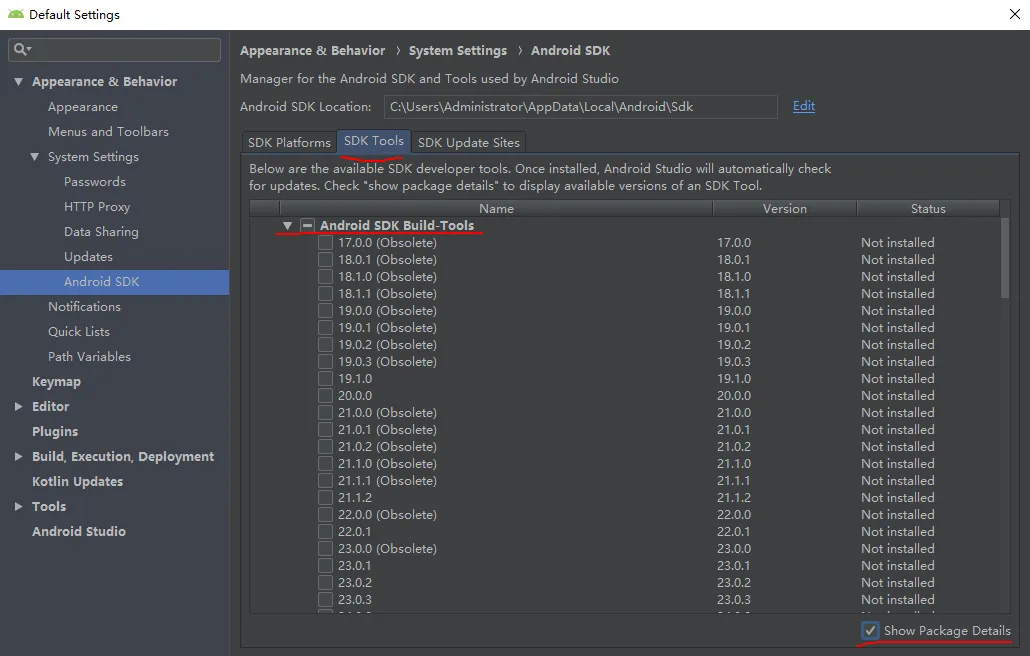The width and height of the screenshot is (1030, 656).
Task: Click System Settings breadcrumb
Action: pyautogui.click(x=458, y=51)
